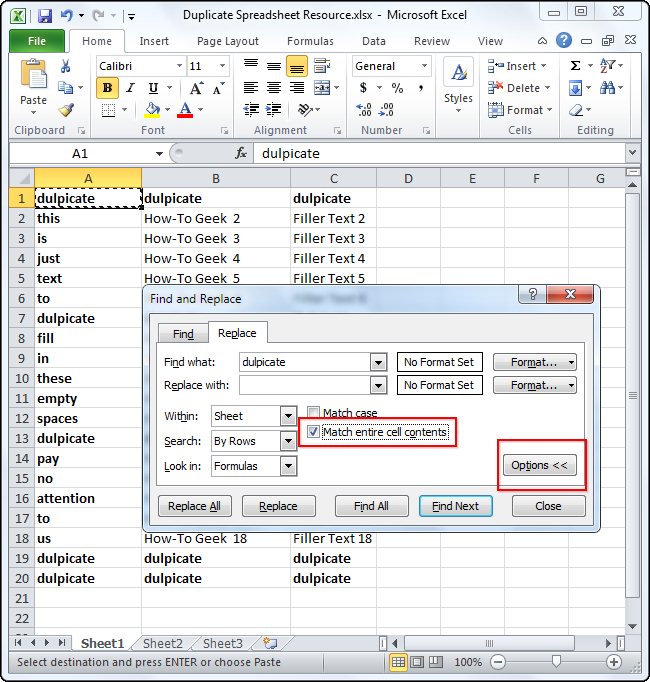Click the Copy icon in Clipboard group
Screen dimensions: 650x682
click(x=66, y=87)
